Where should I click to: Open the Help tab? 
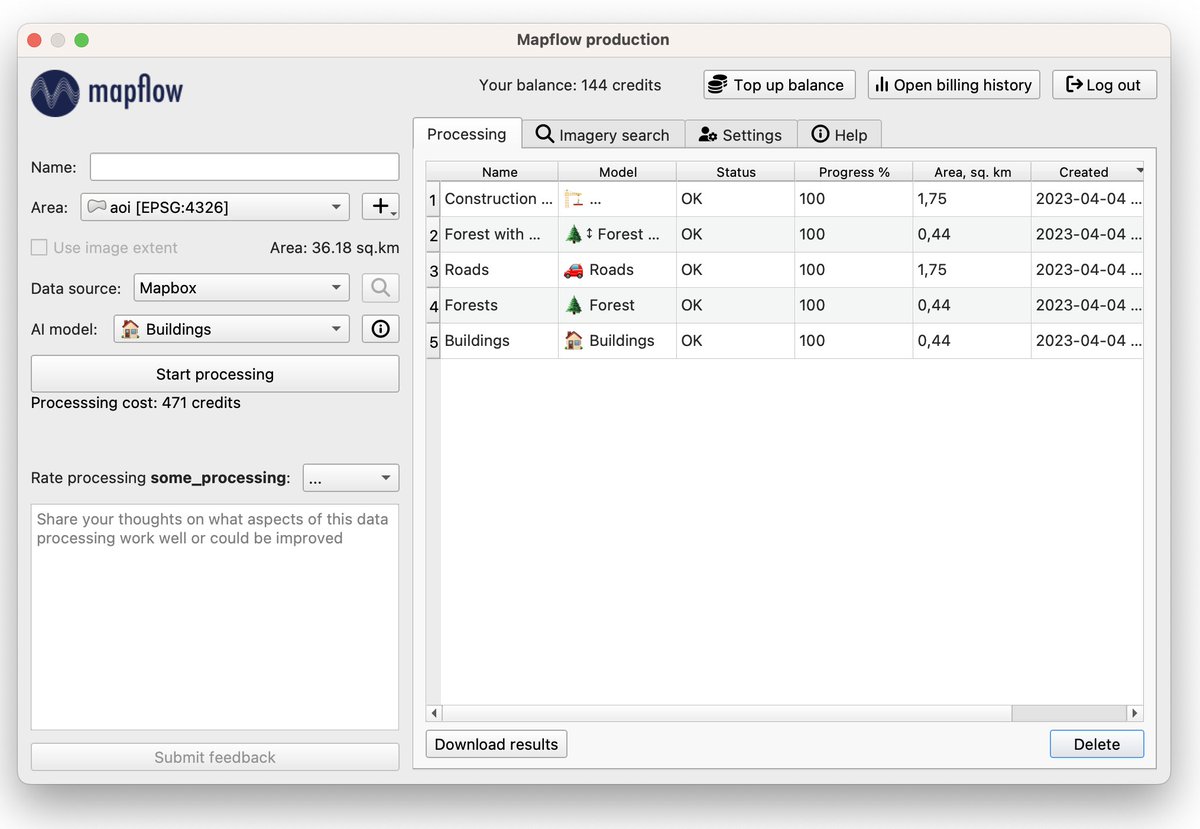click(x=839, y=135)
